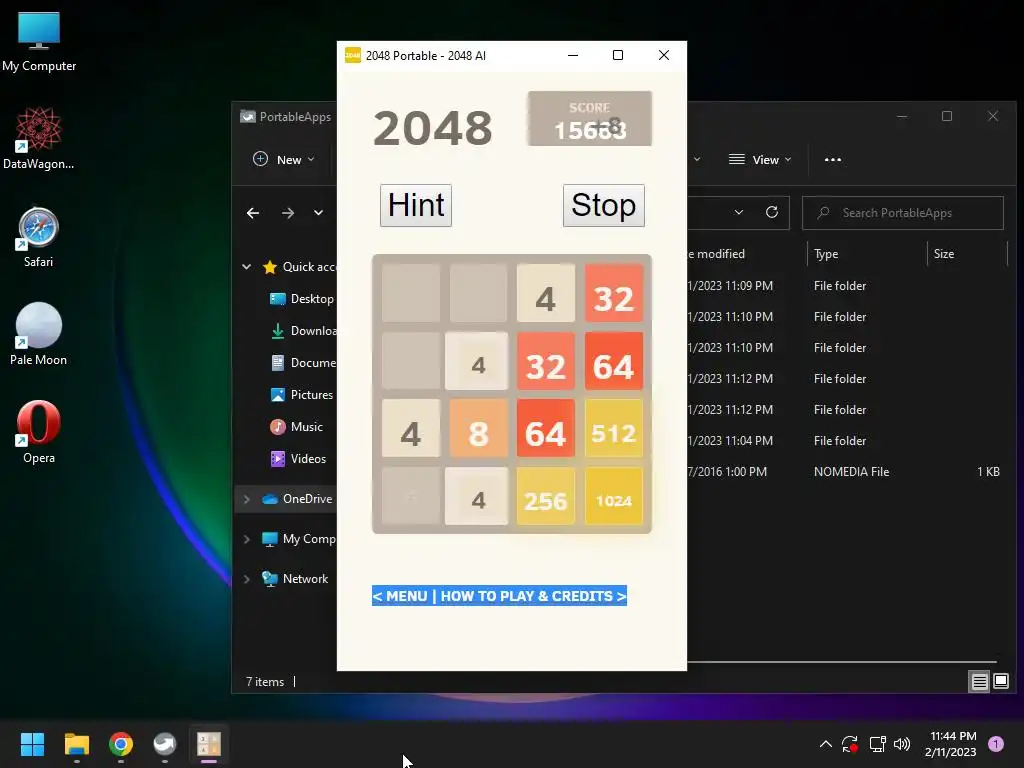
Task: Expand the My Computer tree node
Action: pyautogui.click(x=247, y=539)
